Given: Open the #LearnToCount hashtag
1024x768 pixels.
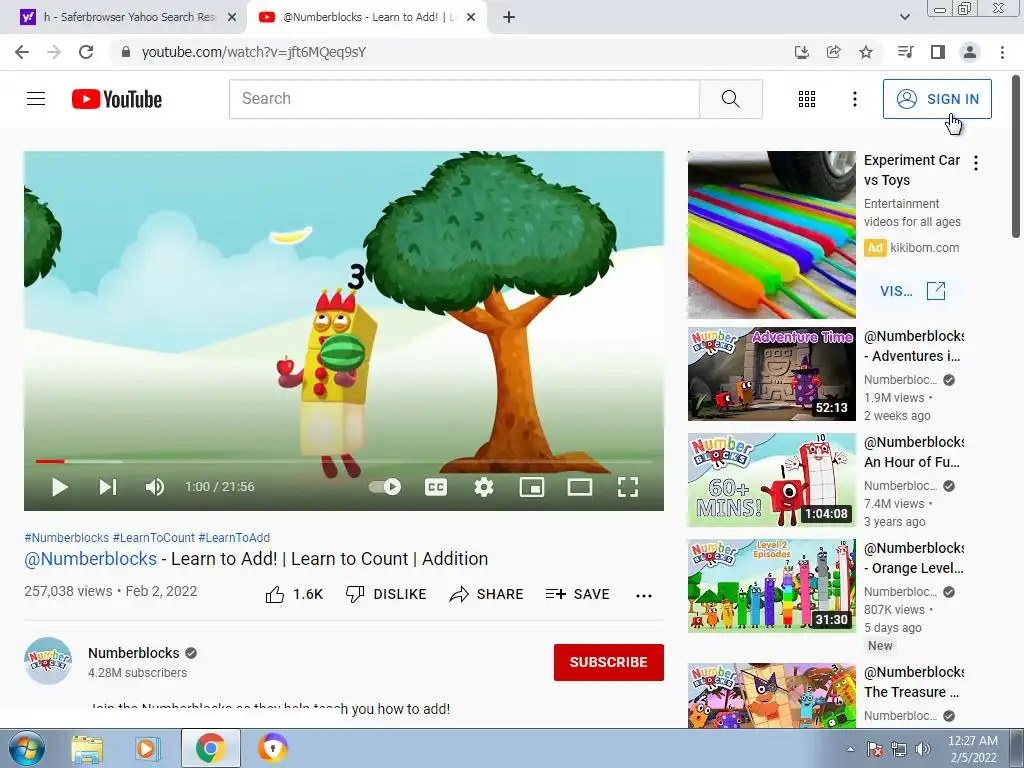Looking at the screenshot, I should pyautogui.click(x=153, y=537).
